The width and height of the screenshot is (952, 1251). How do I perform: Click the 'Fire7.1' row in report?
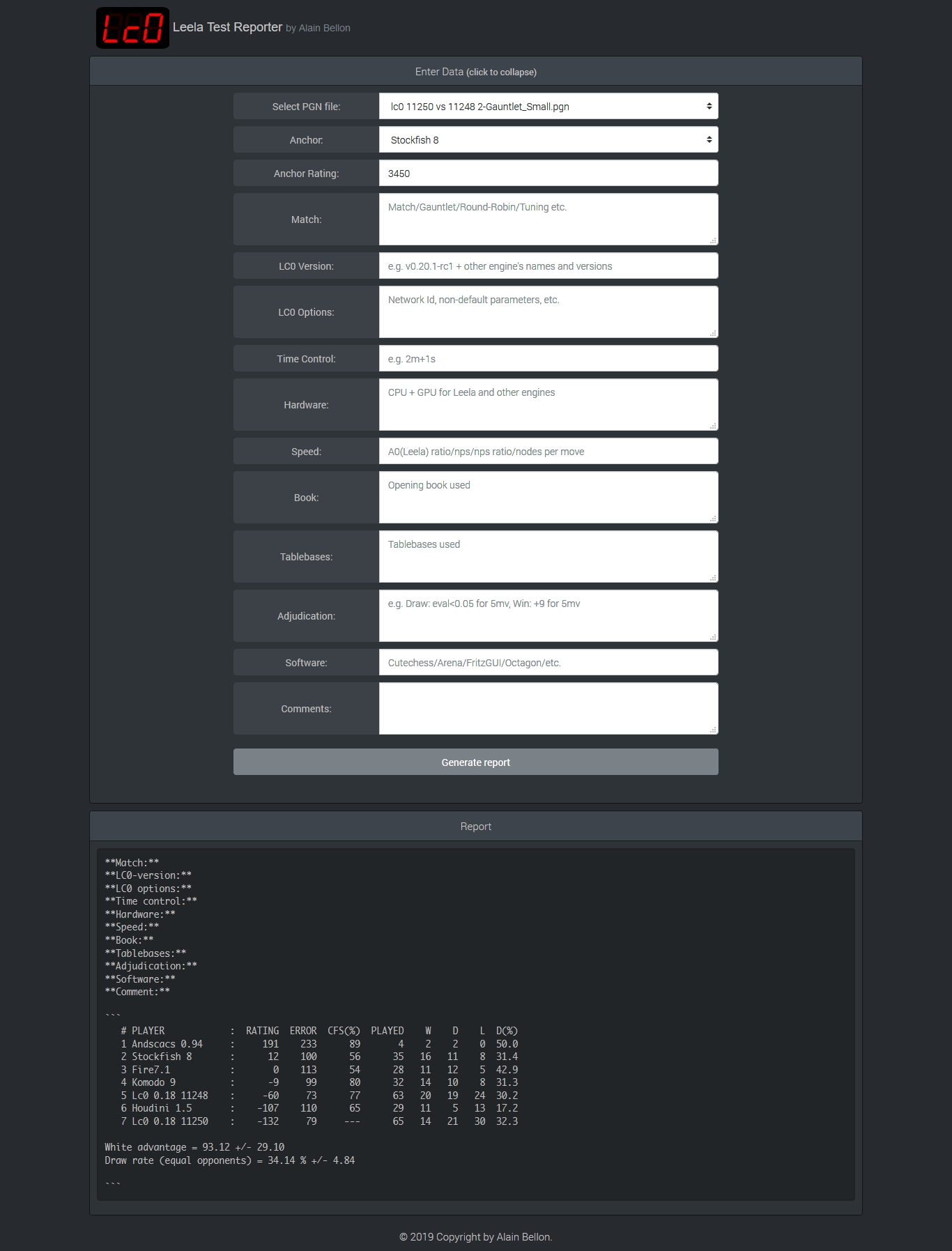point(319,1070)
